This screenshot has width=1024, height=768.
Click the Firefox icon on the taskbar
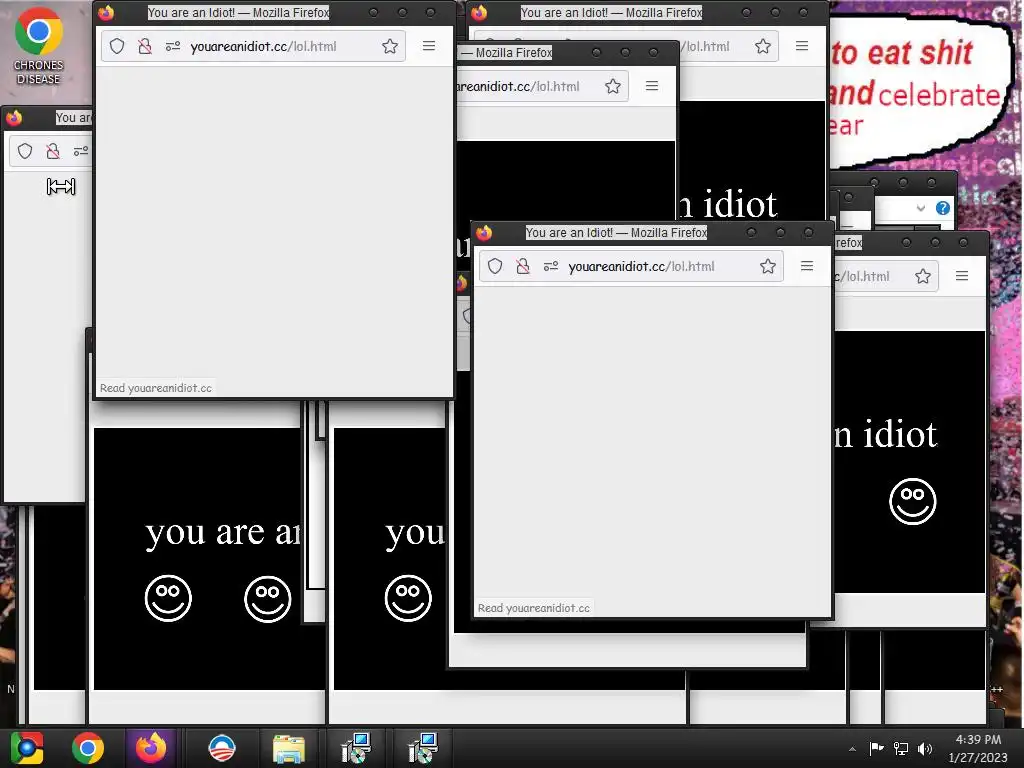pos(151,748)
